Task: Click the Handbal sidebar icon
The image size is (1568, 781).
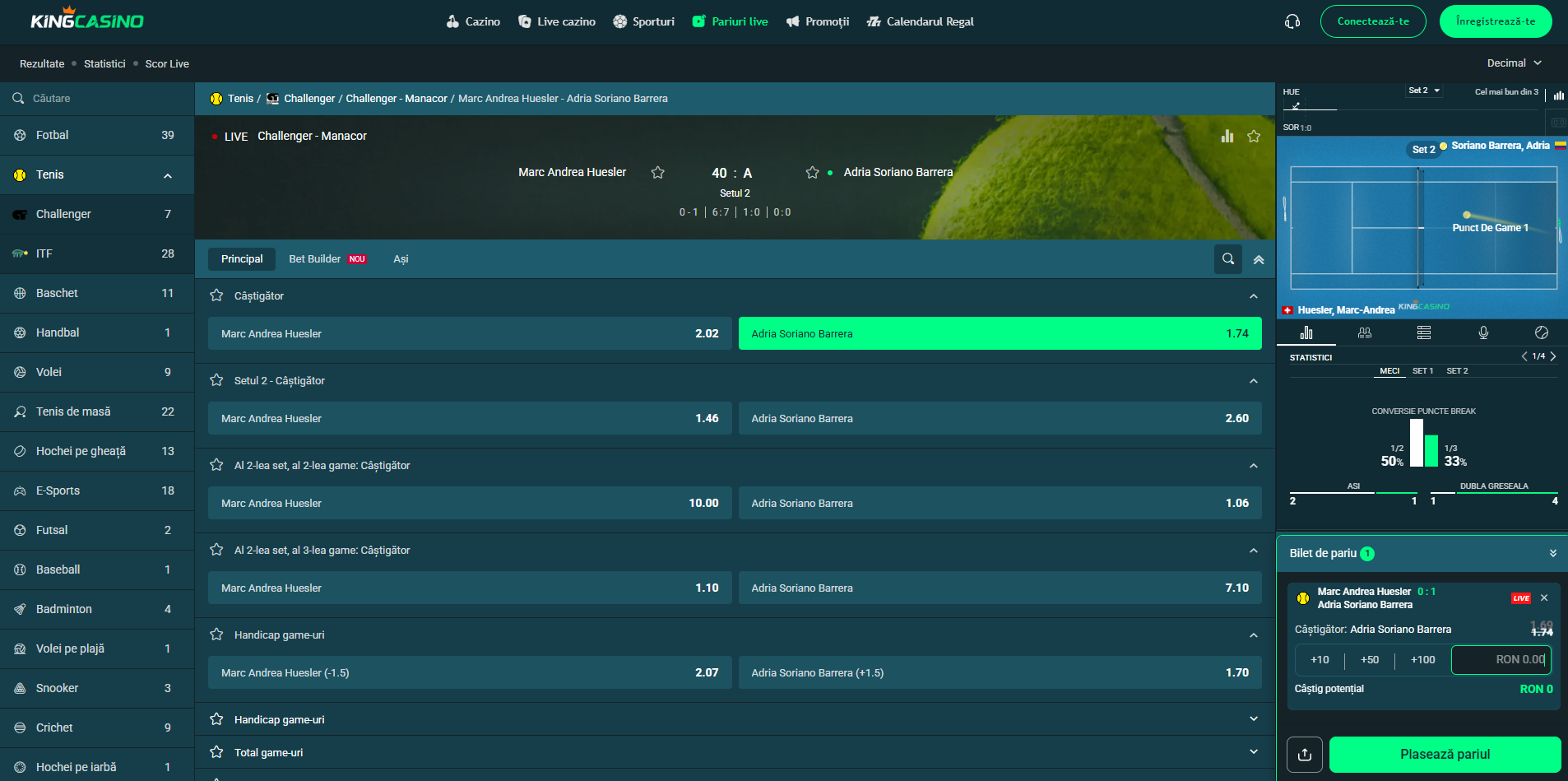Action: pos(20,332)
